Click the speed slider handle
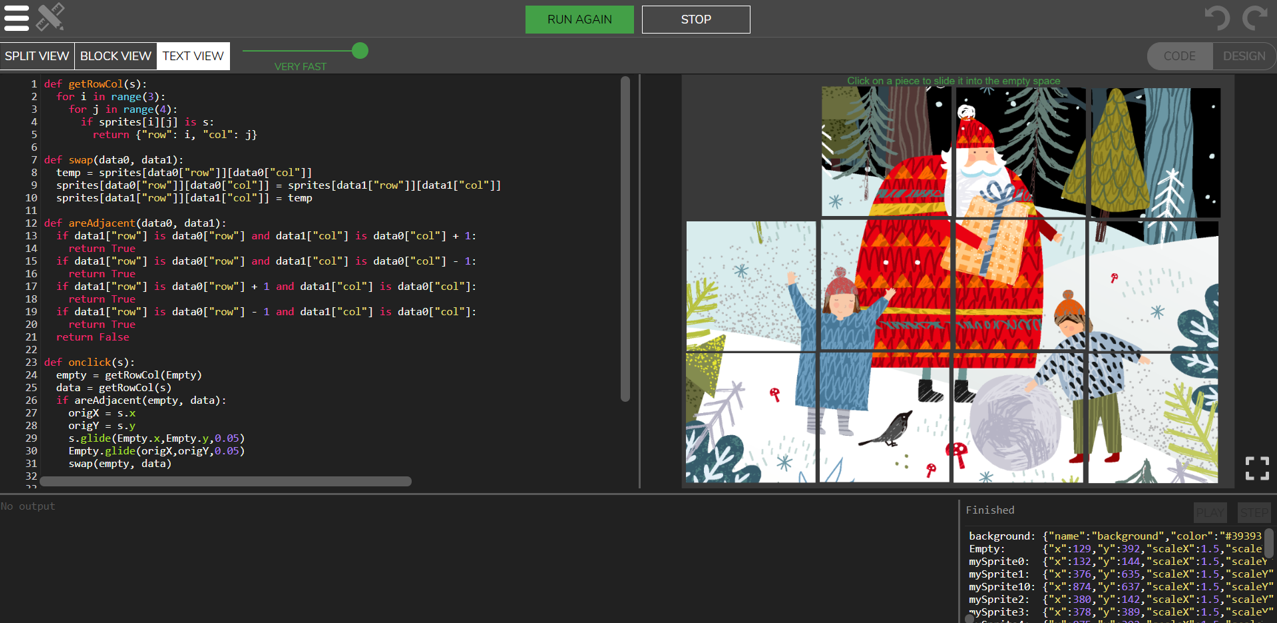The height and width of the screenshot is (623, 1277). coord(360,50)
